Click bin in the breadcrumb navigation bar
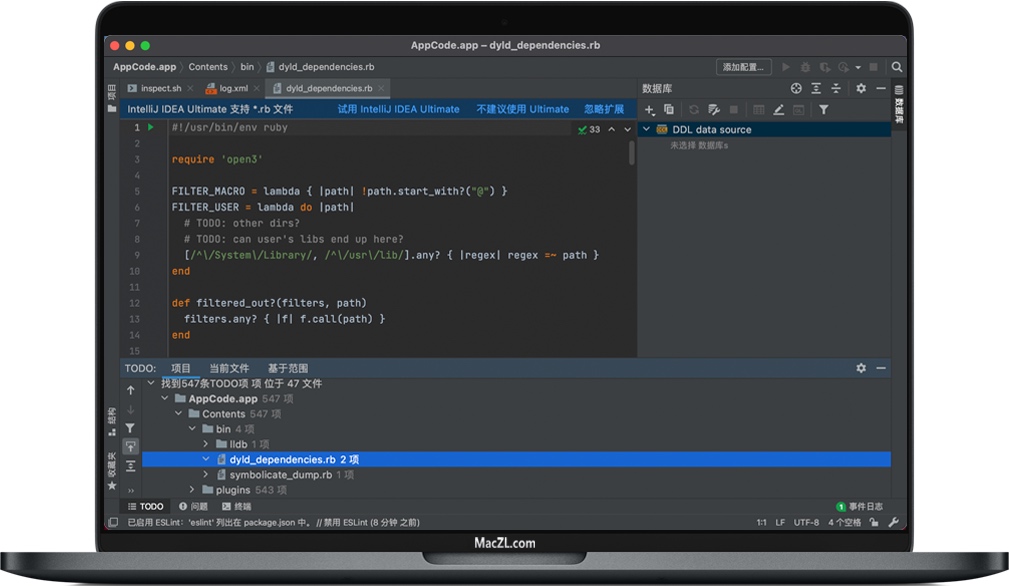Screen dimensions: 1009x586 pos(246,66)
